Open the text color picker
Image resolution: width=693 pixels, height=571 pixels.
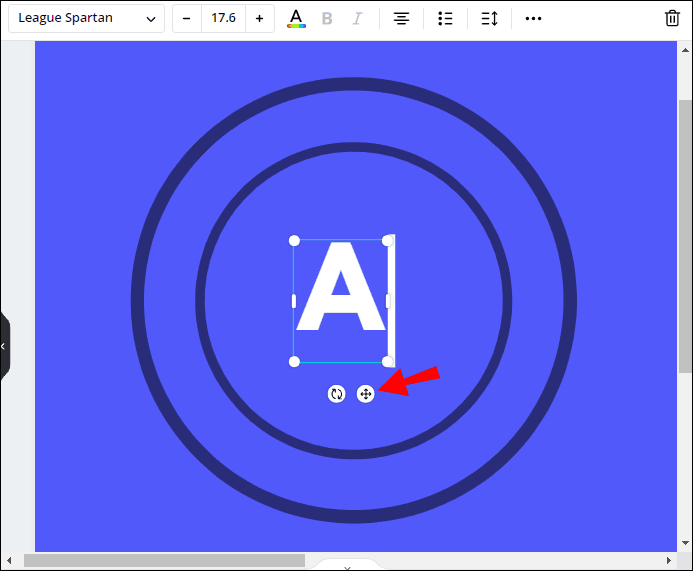point(295,19)
